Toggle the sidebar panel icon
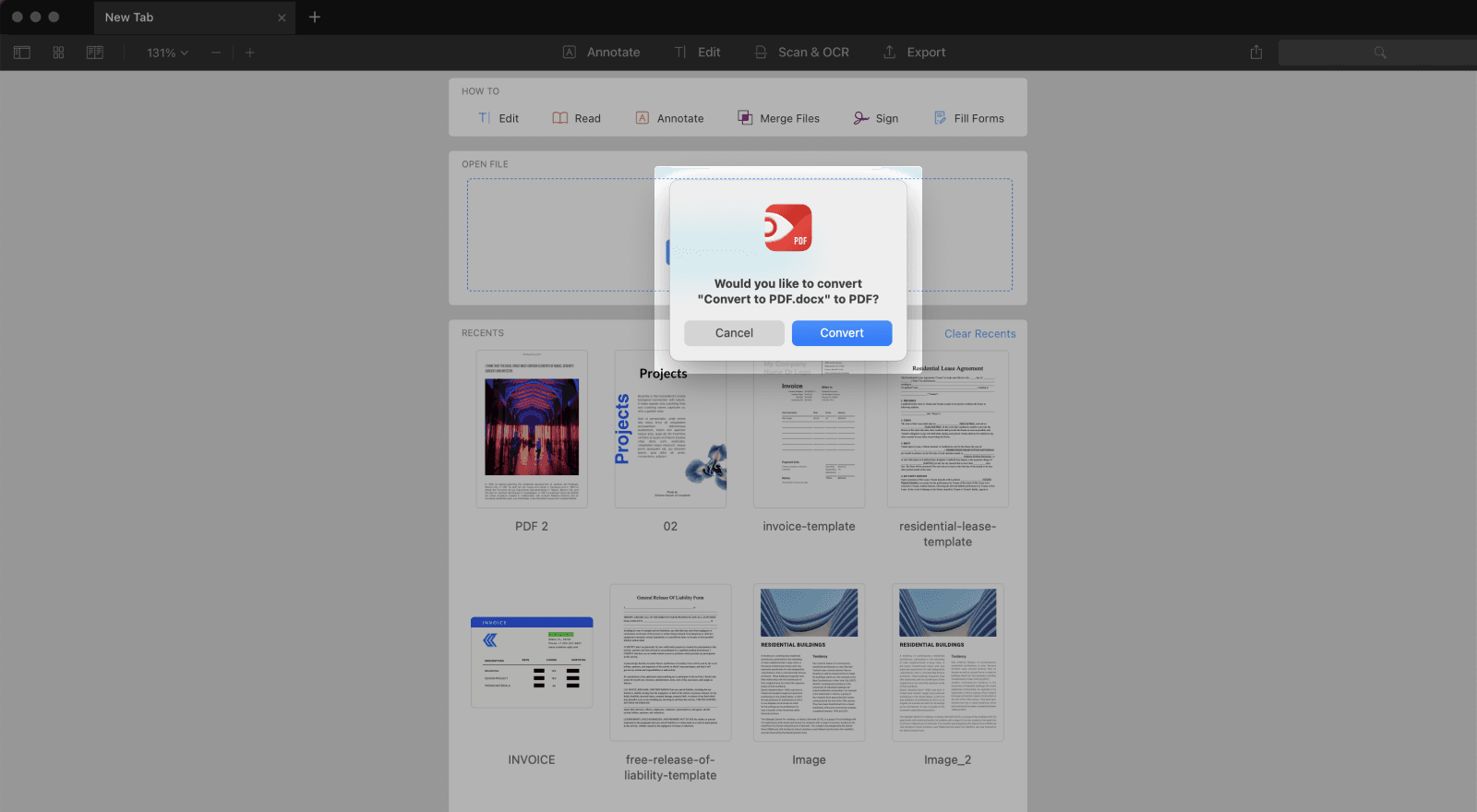The width and height of the screenshot is (1477, 812). click(22, 53)
